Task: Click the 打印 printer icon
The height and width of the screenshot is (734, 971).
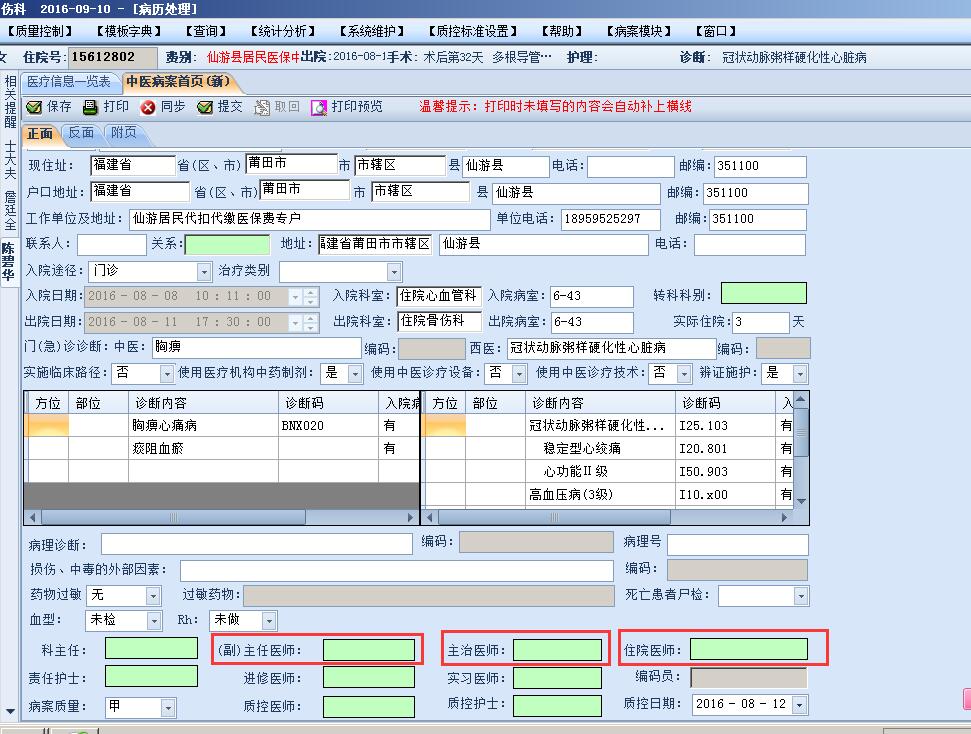Action: pyautogui.click(x=90, y=107)
